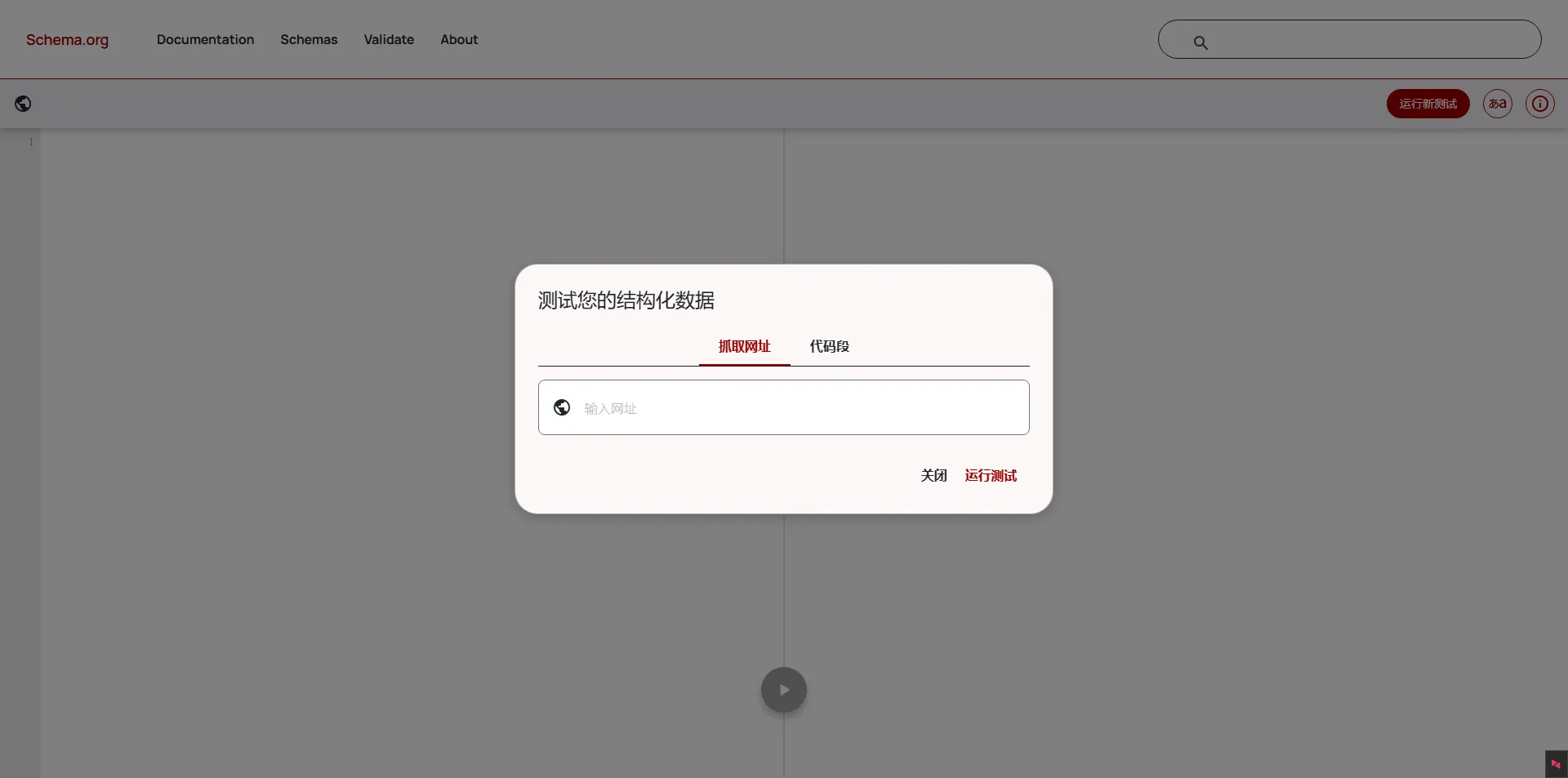Click the 输入网址 URL input field
The width and height of the screenshot is (1568, 778).
[x=783, y=407]
